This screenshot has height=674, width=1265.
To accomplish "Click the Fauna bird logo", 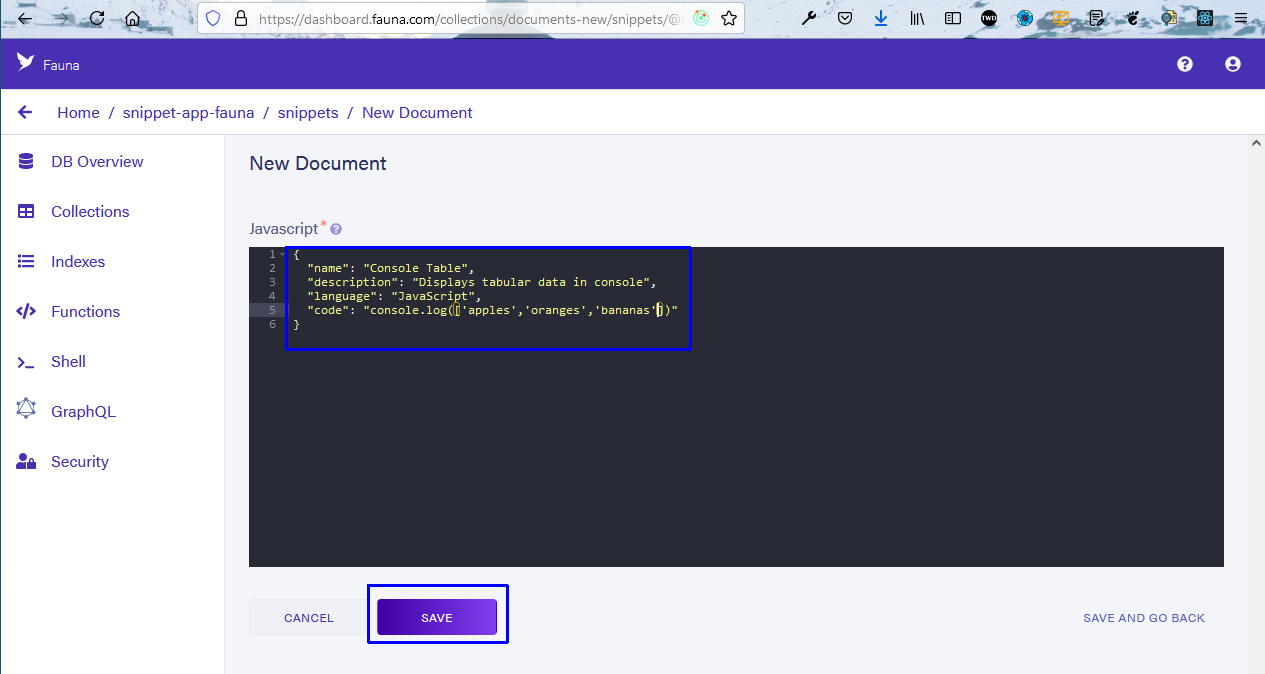I will 26,63.
